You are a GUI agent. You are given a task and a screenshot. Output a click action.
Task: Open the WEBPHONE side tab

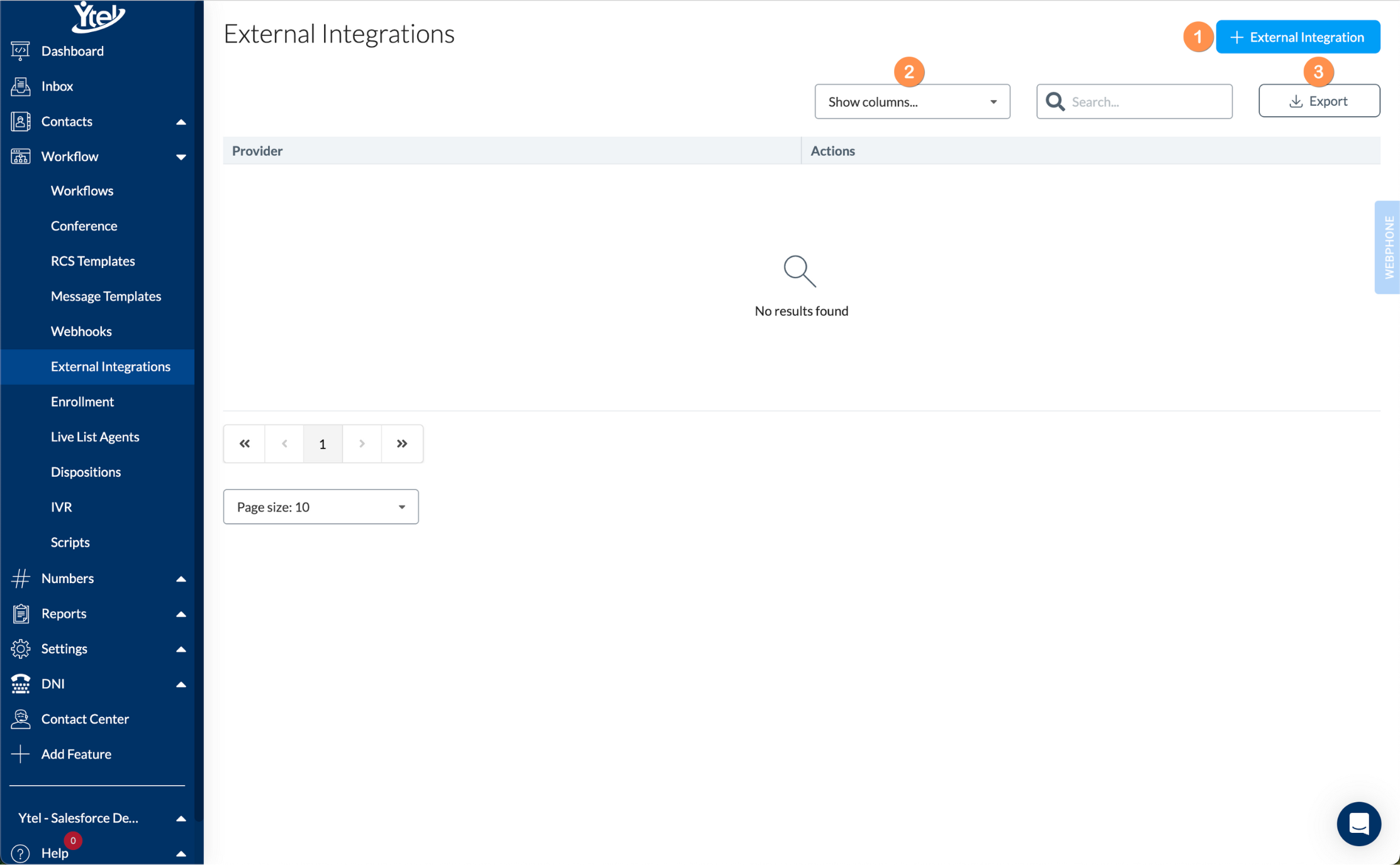point(1389,247)
